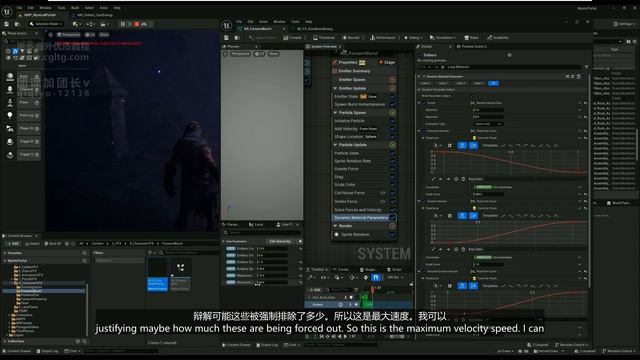The height and width of the screenshot is (360, 640).
Task: Toggle Dynamic Material Parameters checkbox
Action: coord(392,218)
